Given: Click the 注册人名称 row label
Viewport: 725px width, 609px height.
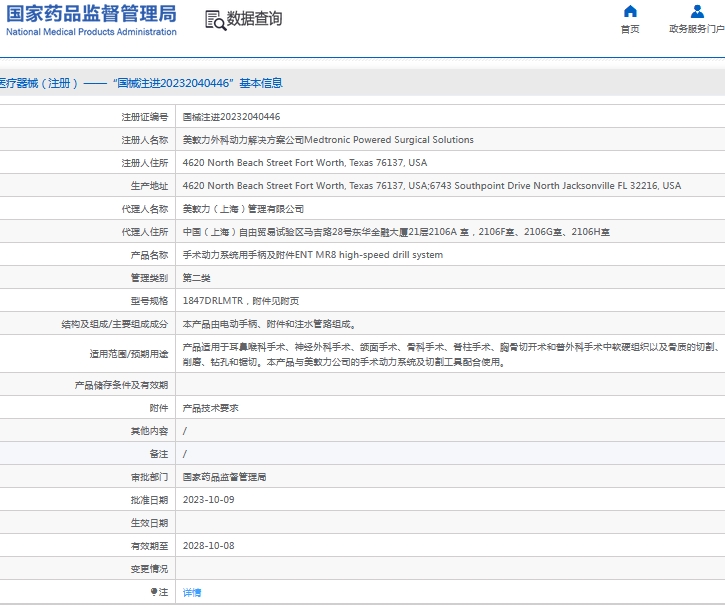Looking at the screenshot, I should pyautogui.click(x=145, y=140).
